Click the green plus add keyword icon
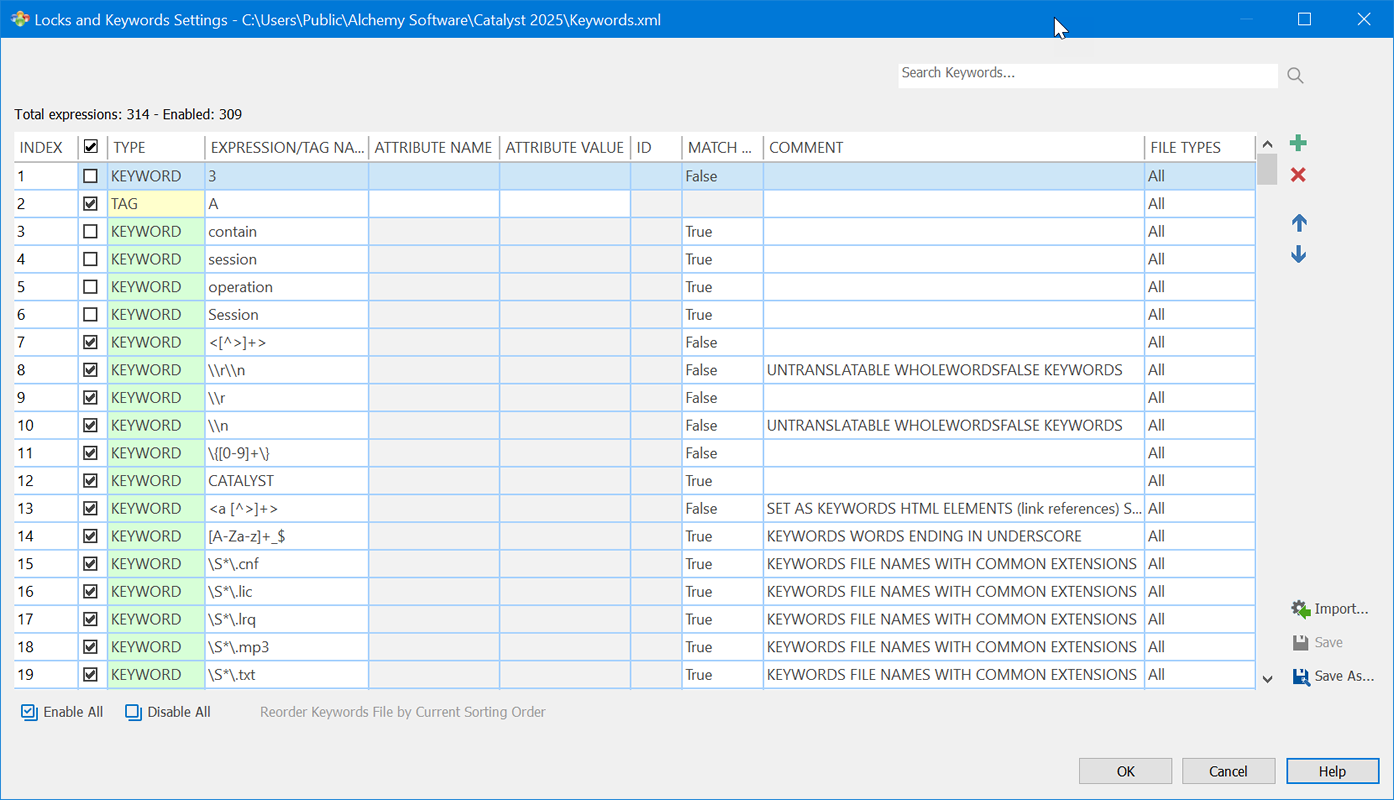This screenshot has width=1395, height=800. coord(1298,144)
